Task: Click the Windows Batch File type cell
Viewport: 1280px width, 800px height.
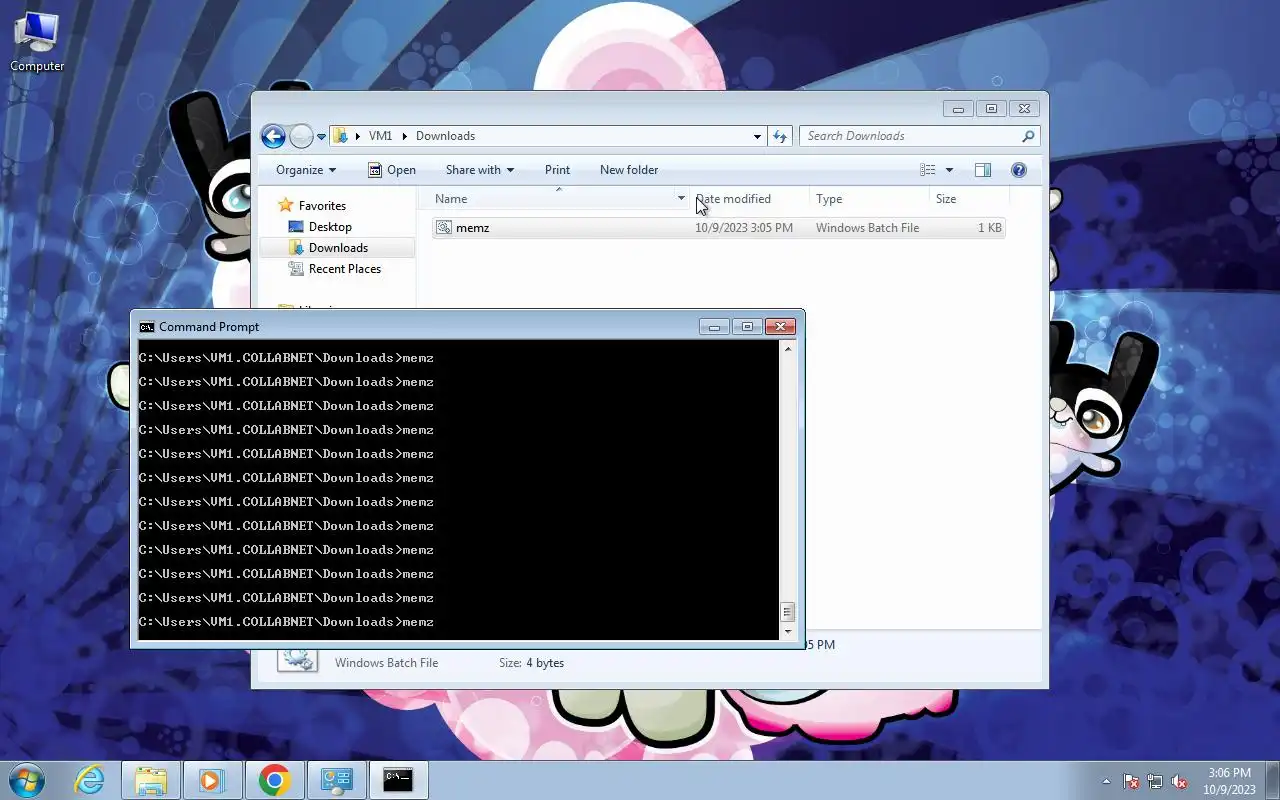Action: [x=867, y=228]
